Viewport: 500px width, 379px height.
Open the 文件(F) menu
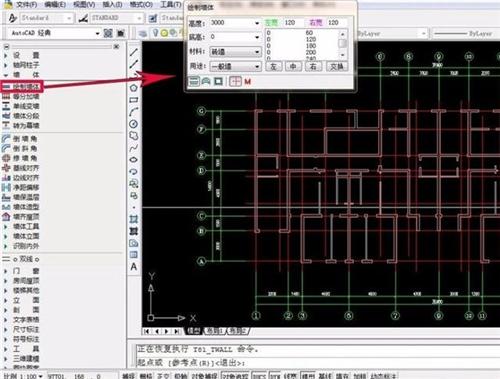26,5
